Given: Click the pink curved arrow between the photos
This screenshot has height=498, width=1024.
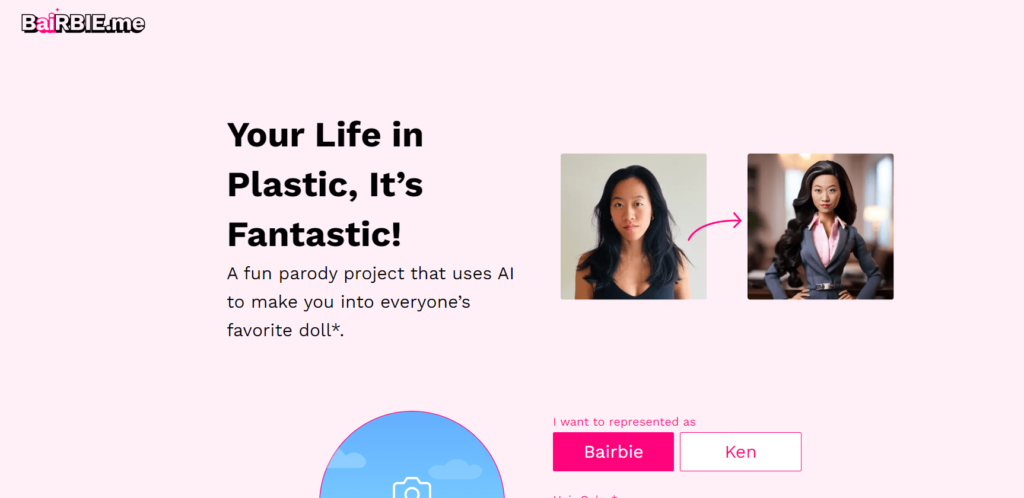Looking at the screenshot, I should pos(715,226).
